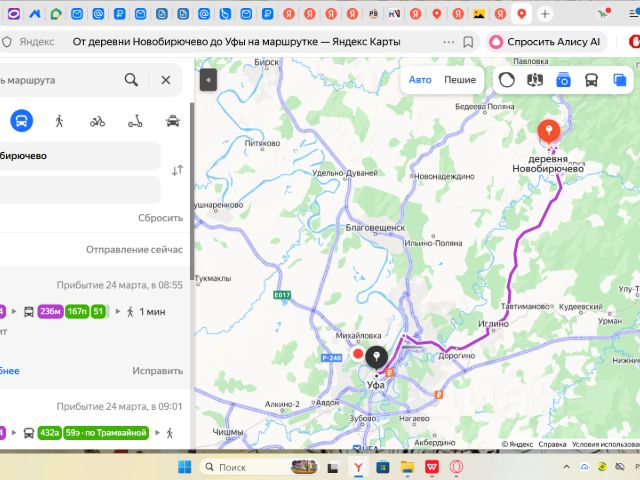Screen dimensions: 640x480
Task: Click start point field with Новобирючево
Action: coord(80,156)
